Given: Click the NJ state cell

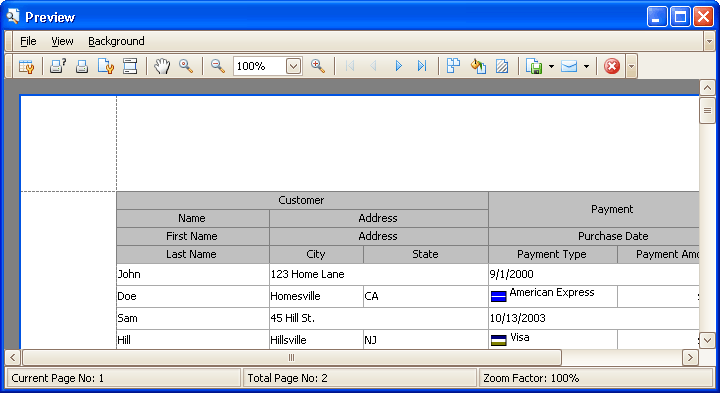Looking at the screenshot, I should coord(426,340).
